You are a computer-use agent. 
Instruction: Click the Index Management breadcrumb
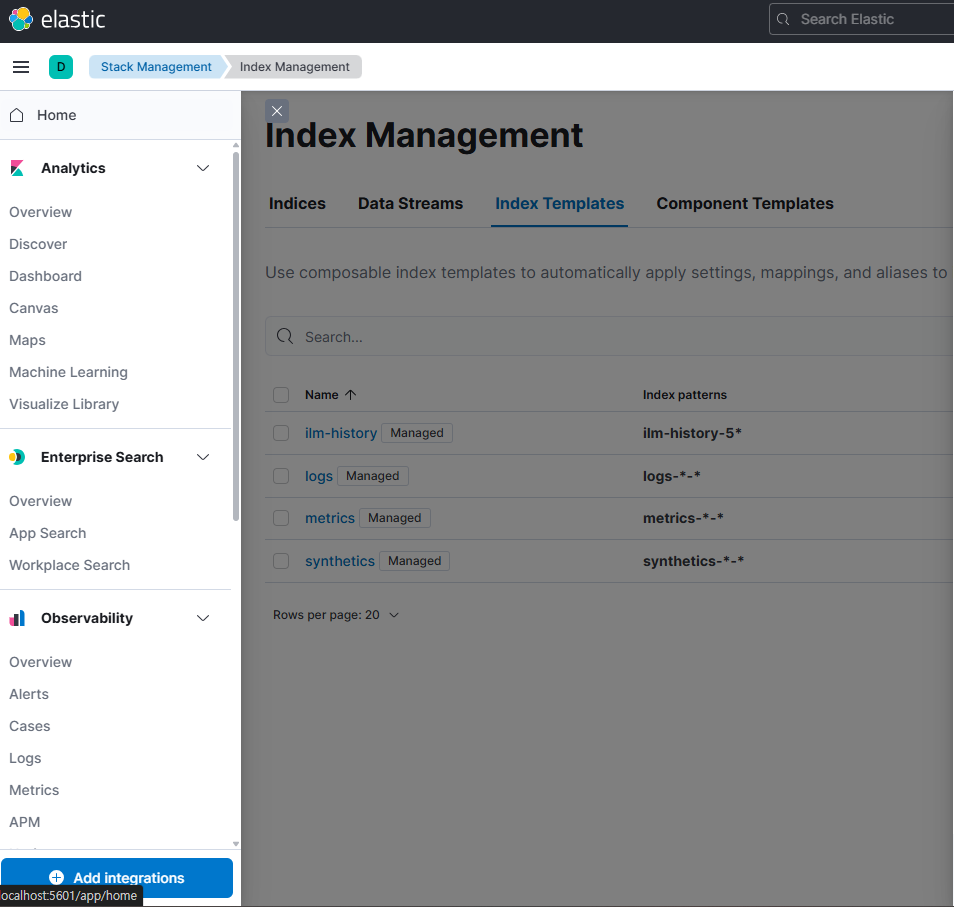click(294, 67)
